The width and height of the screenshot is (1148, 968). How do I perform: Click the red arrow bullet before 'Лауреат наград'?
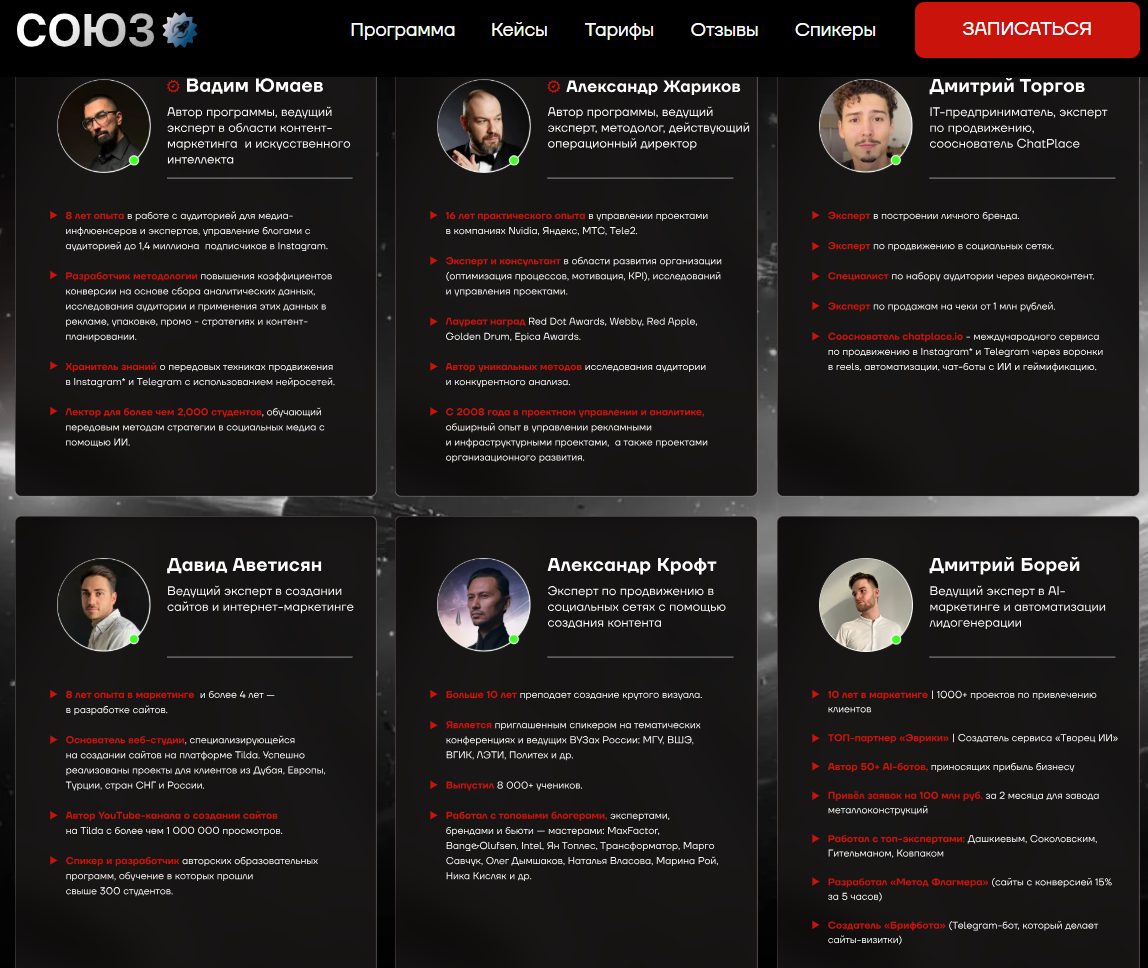(x=433, y=321)
